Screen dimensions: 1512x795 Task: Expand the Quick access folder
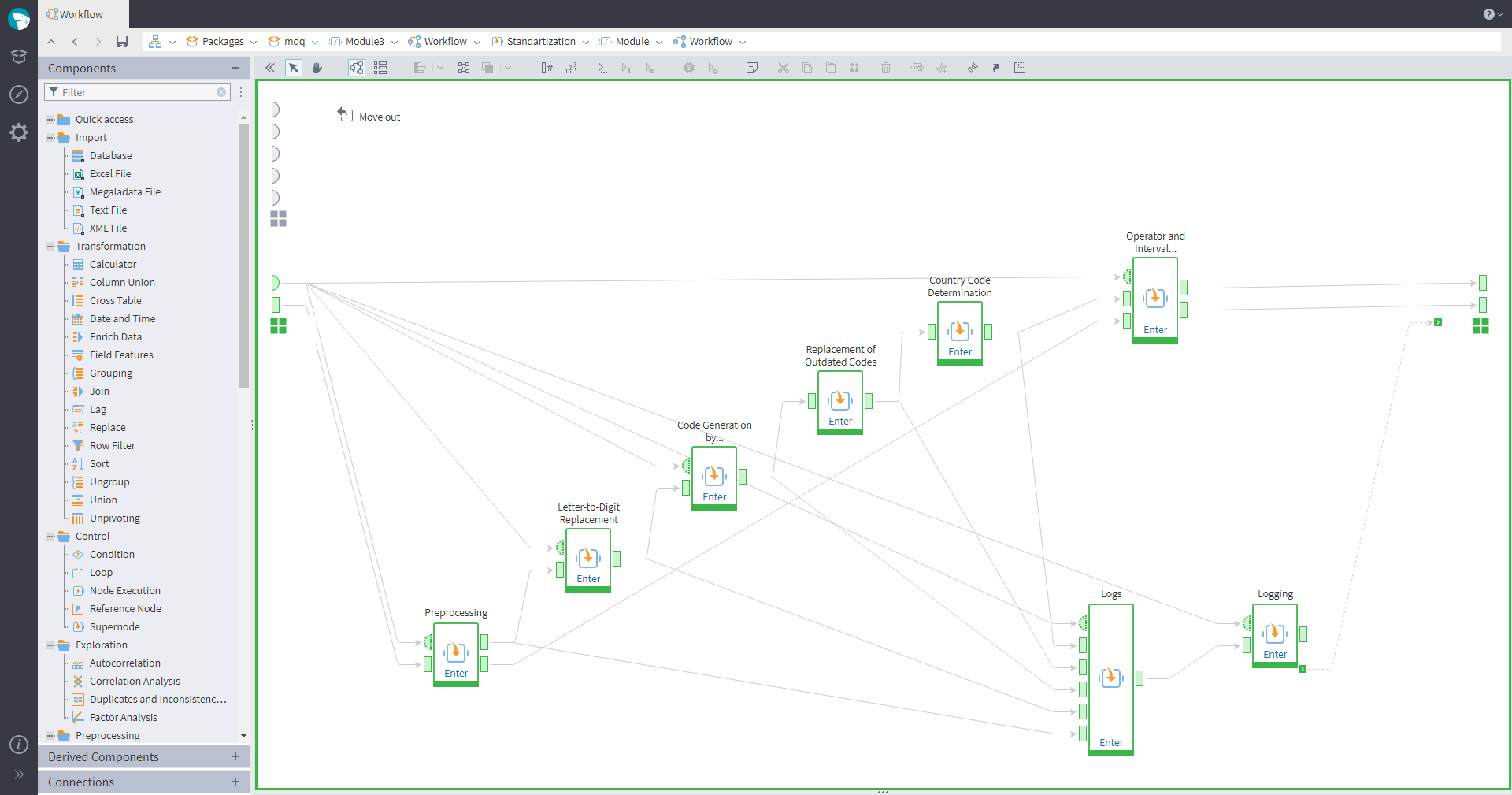pyautogui.click(x=50, y=120)
